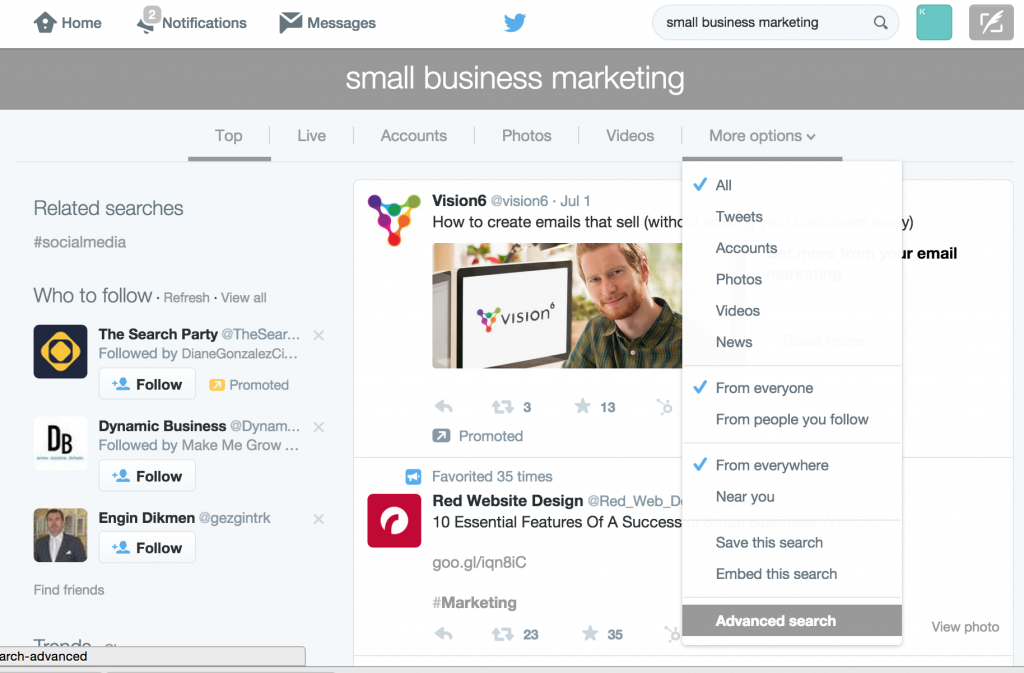Switch to the Live tab
The width and height of the screenshot is (1024, 673).
pos(312,136)
